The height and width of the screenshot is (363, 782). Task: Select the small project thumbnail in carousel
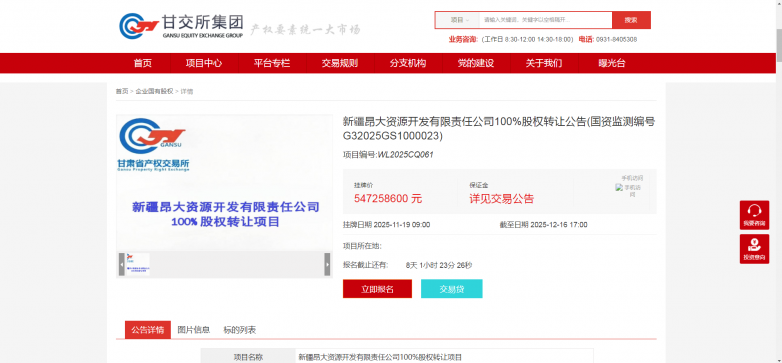pos(137,264)
